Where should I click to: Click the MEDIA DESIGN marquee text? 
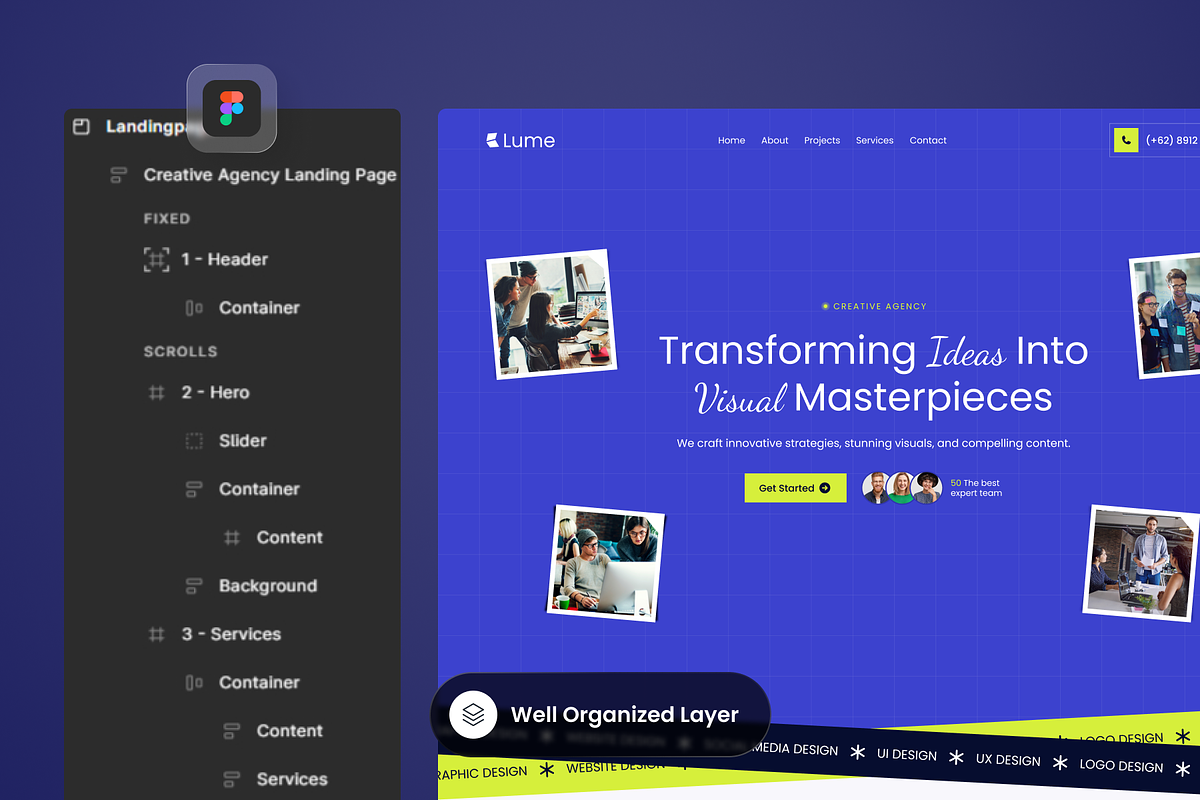pos(795,749)
